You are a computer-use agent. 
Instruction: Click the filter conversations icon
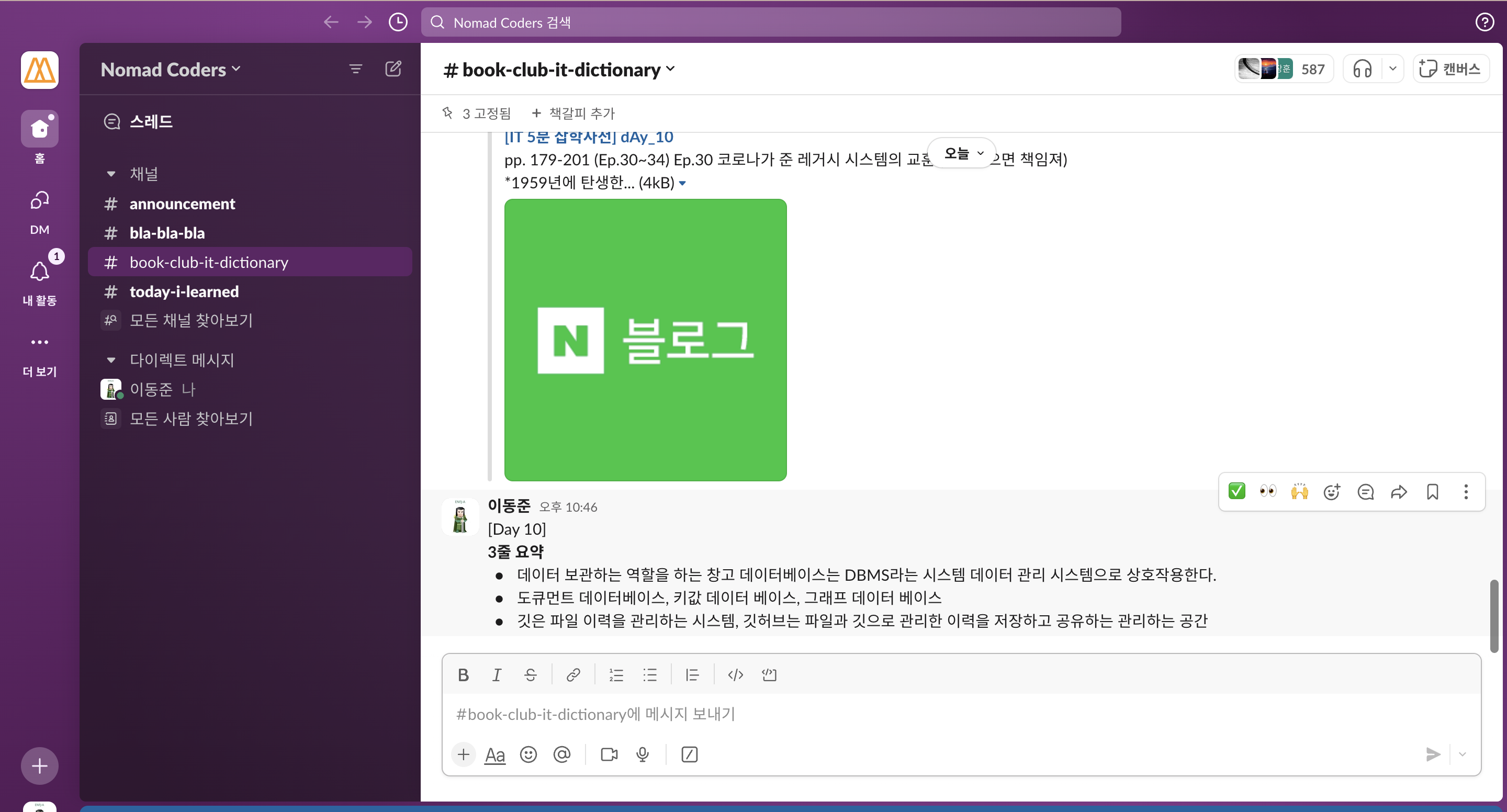tap(355, 69)
